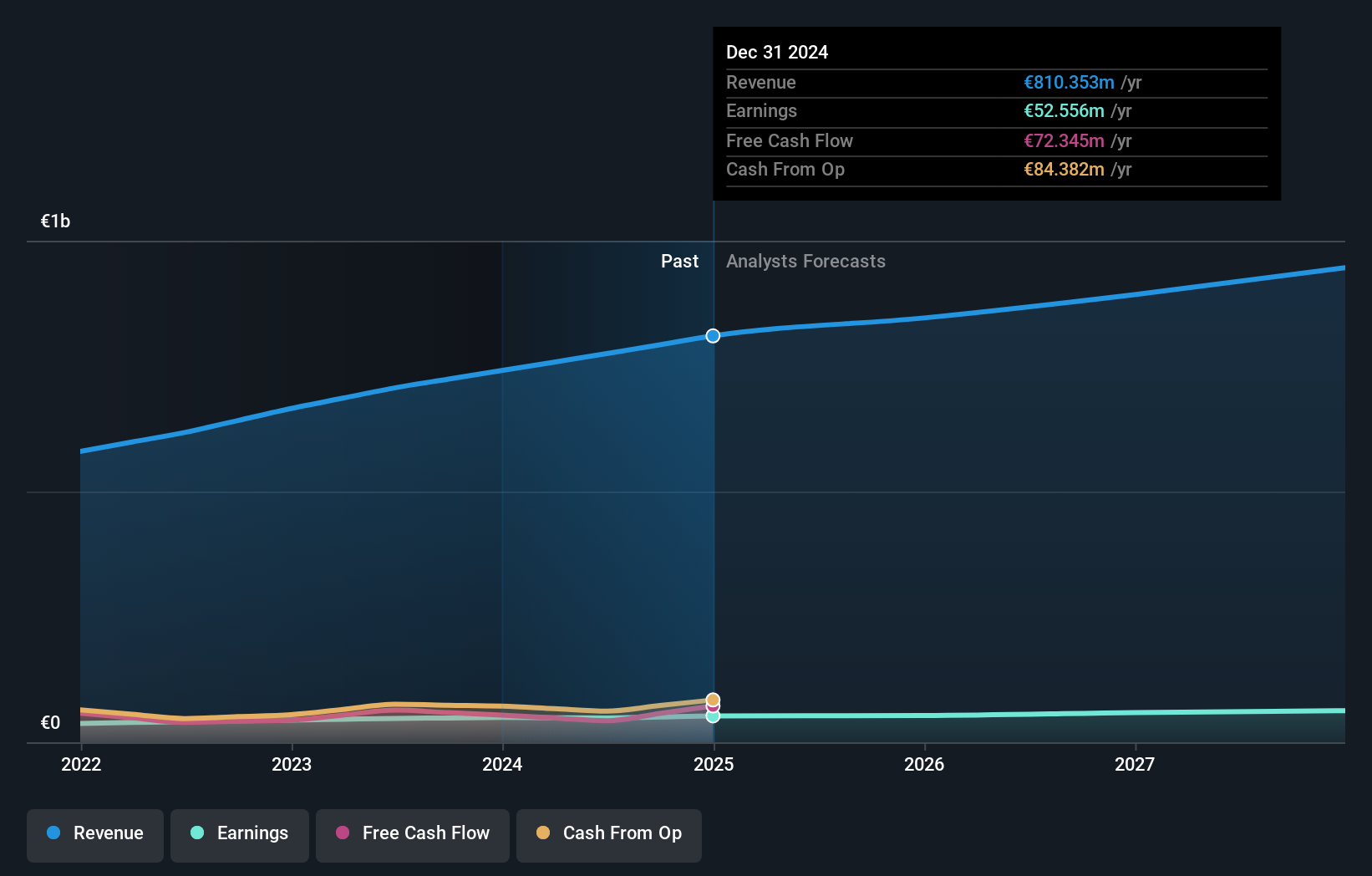Click the €84.382m cash from op value
1372x876 pixels.
[1064, 170]
